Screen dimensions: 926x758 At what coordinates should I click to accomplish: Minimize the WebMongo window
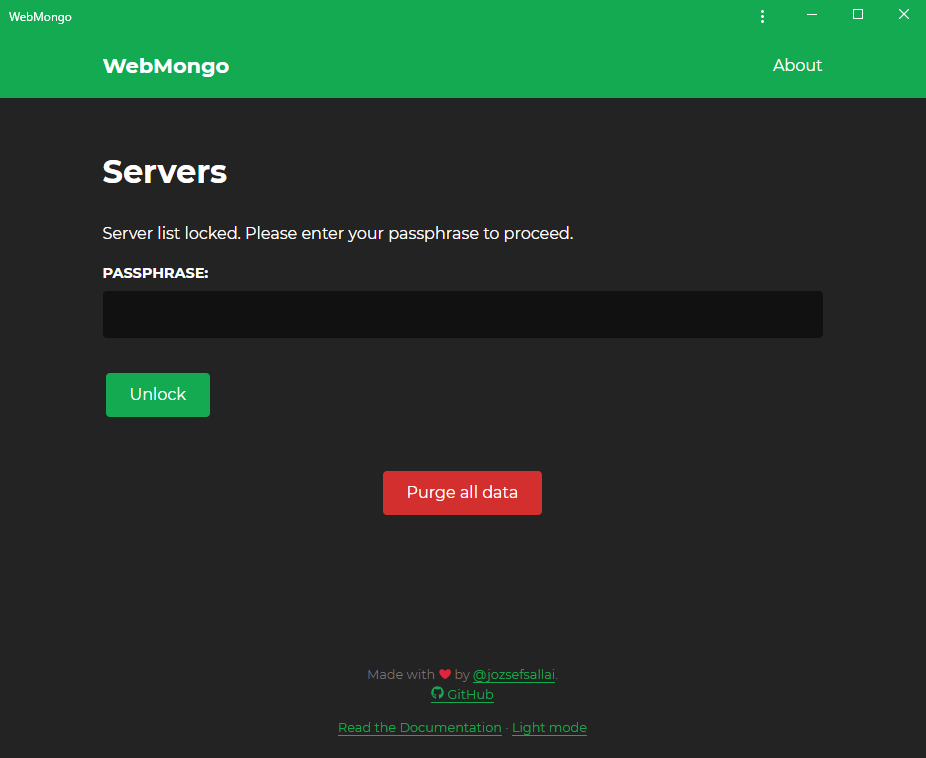click(x=811, y=15)
